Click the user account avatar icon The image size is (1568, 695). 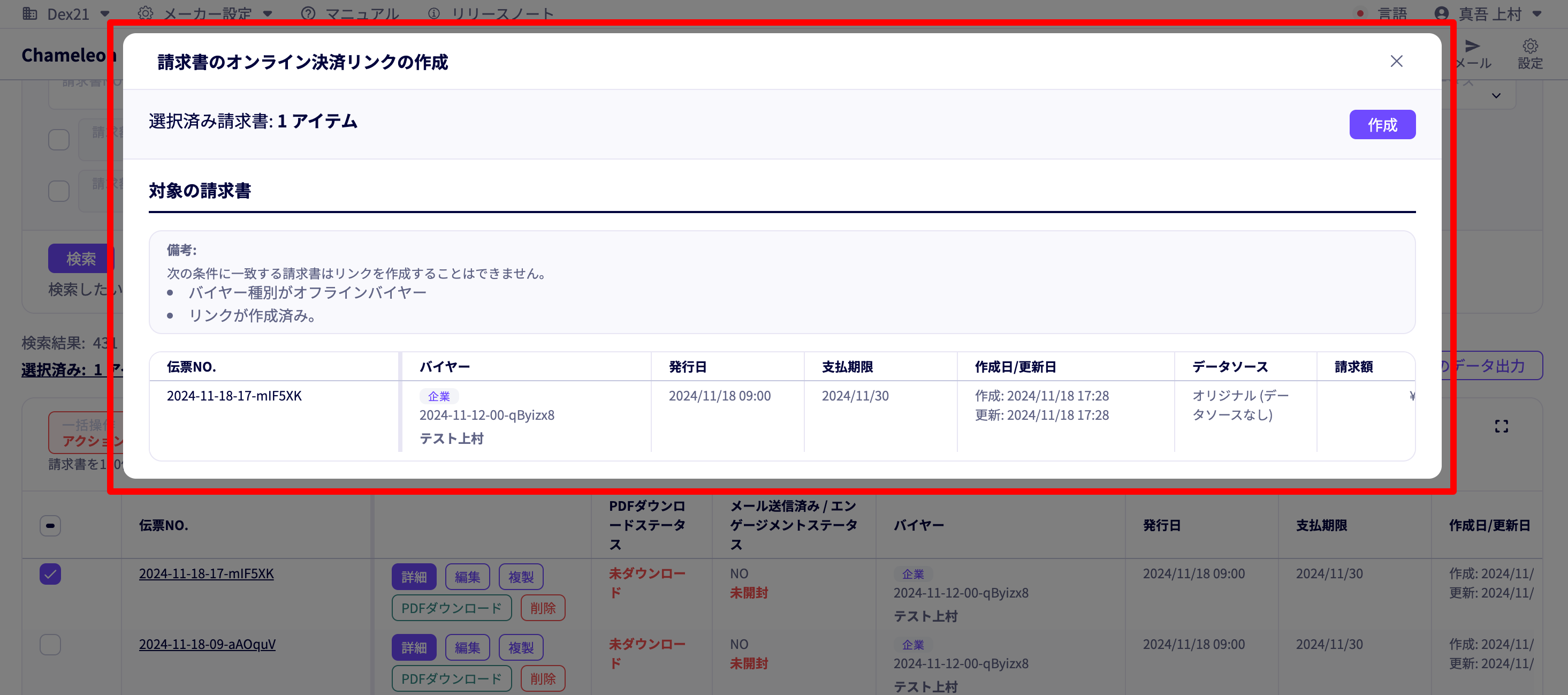click(x=1441, y=13)
